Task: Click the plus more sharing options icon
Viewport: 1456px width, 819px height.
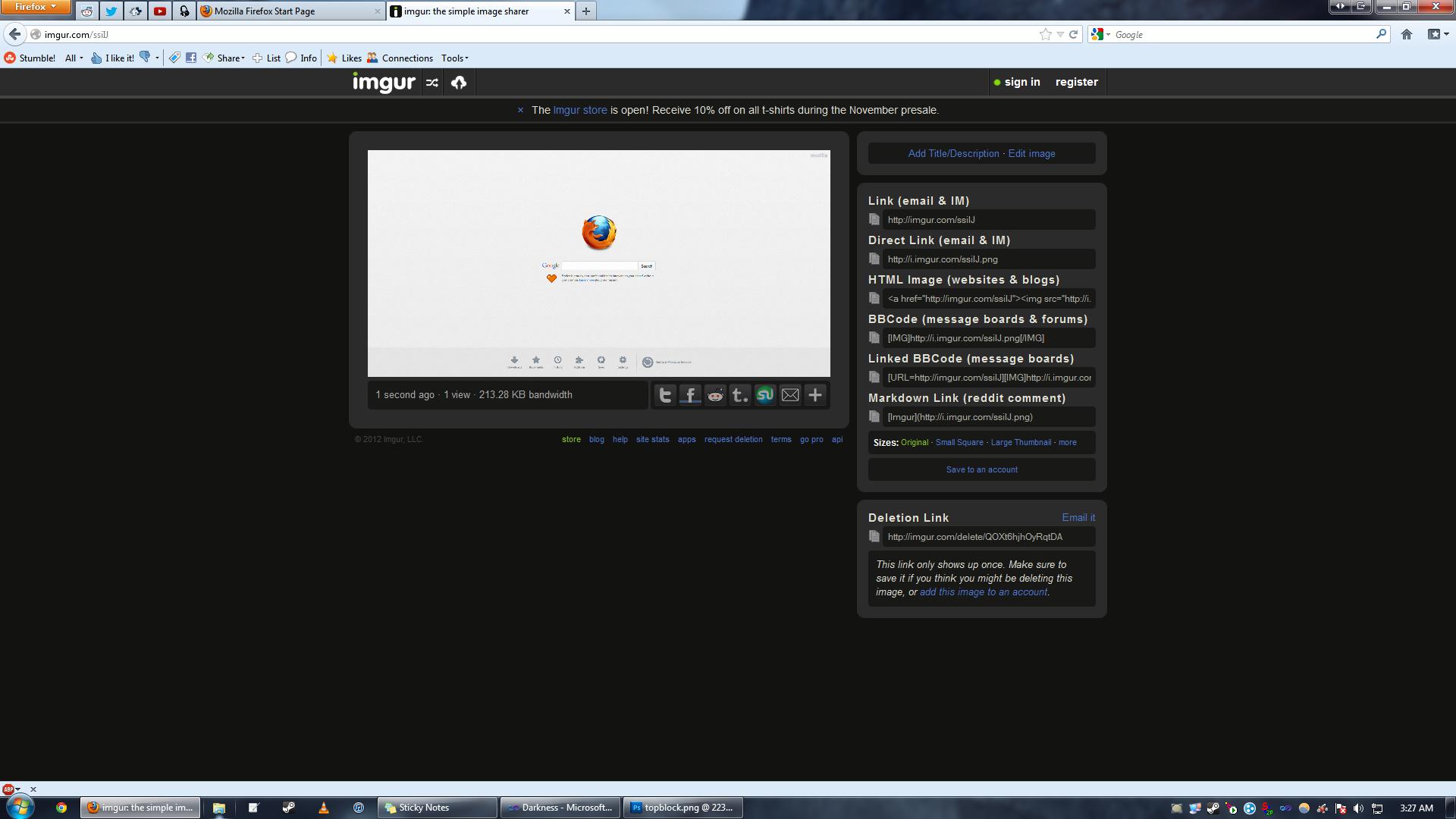Action: (815, 395)
